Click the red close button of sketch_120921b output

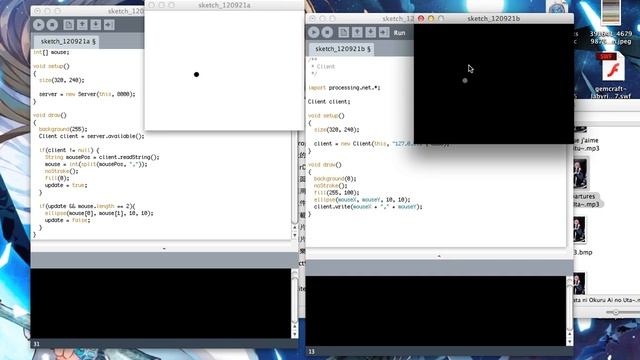pyautogui.click(x=421, y=18)
